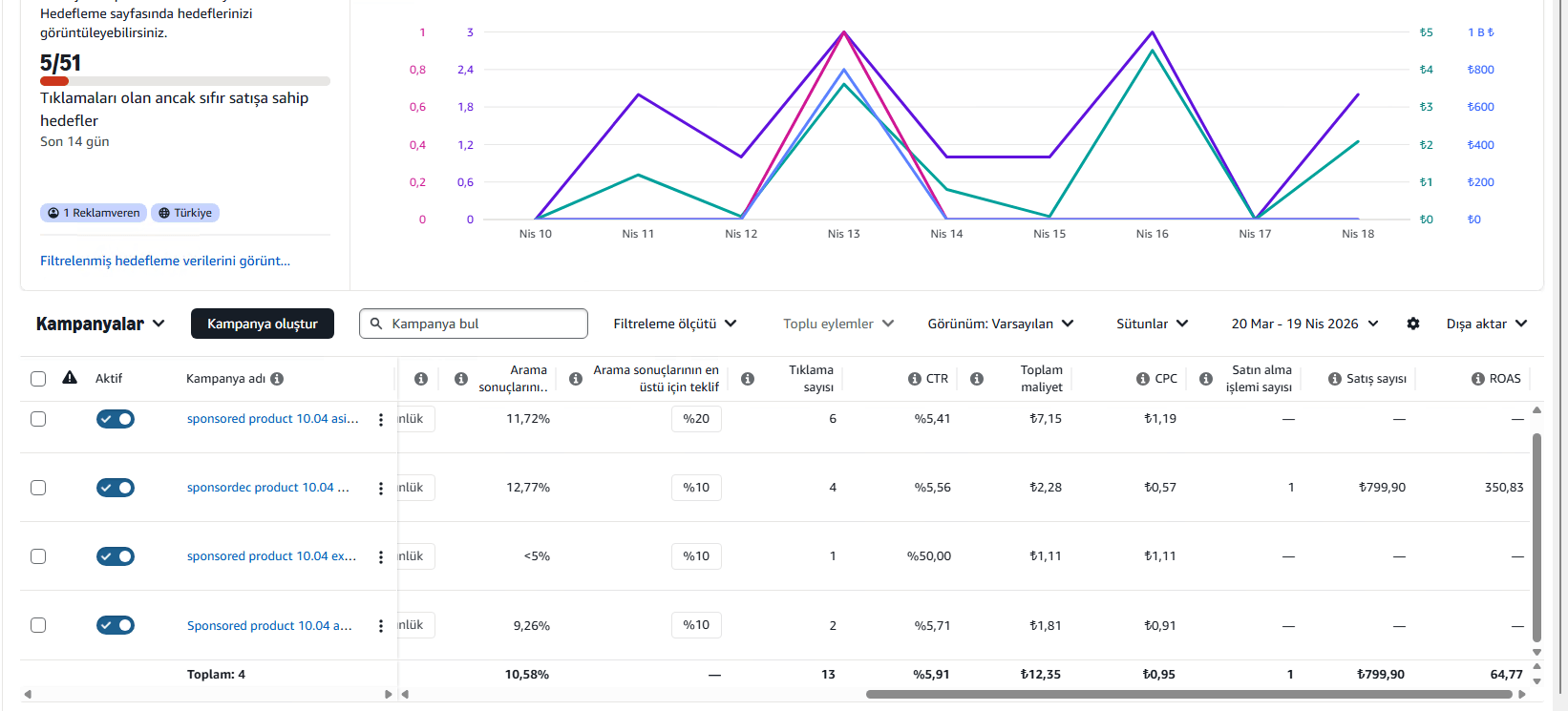Click the Türkiye filter chip

pos(184,213)
